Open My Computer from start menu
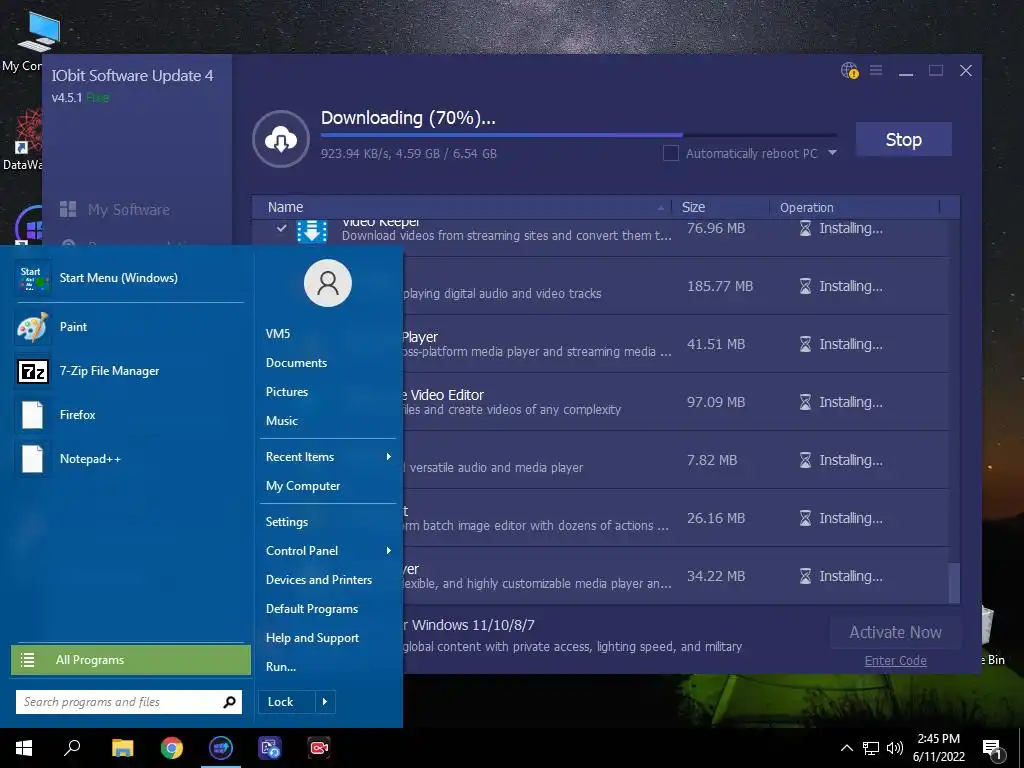Screen dimensions: 1024x768 coord(303,486)
